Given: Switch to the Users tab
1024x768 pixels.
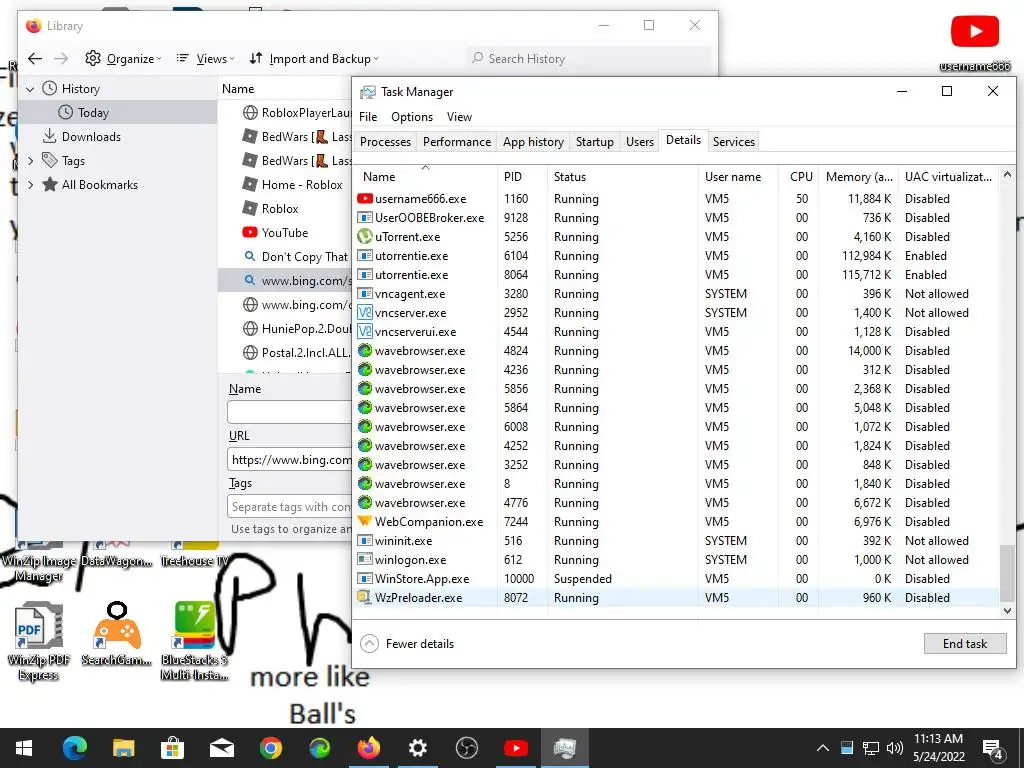Looking at the screenshot, I should pyautogui.click(x=639, y=142).
